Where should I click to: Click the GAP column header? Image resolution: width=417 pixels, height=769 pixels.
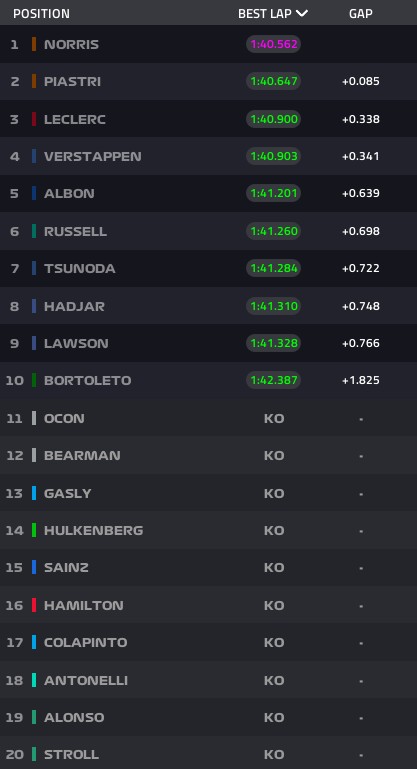coord(361,14)
